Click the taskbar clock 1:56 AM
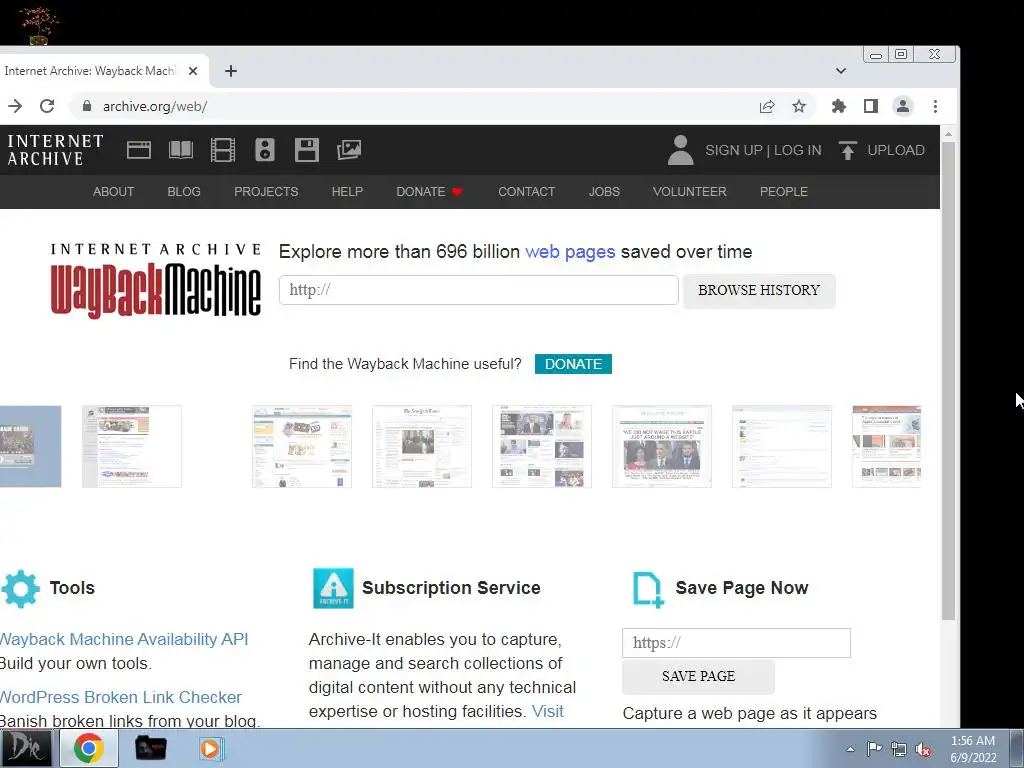 pos(972,749)
